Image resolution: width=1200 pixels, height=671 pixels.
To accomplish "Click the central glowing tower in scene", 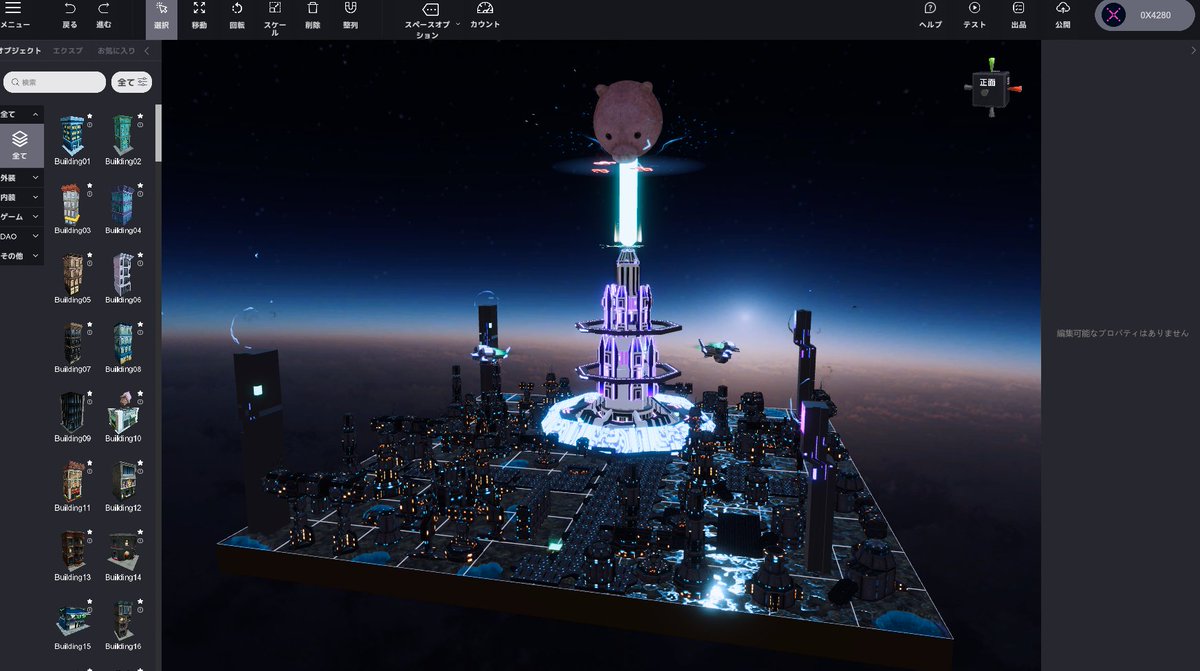I will click(629, 340).
